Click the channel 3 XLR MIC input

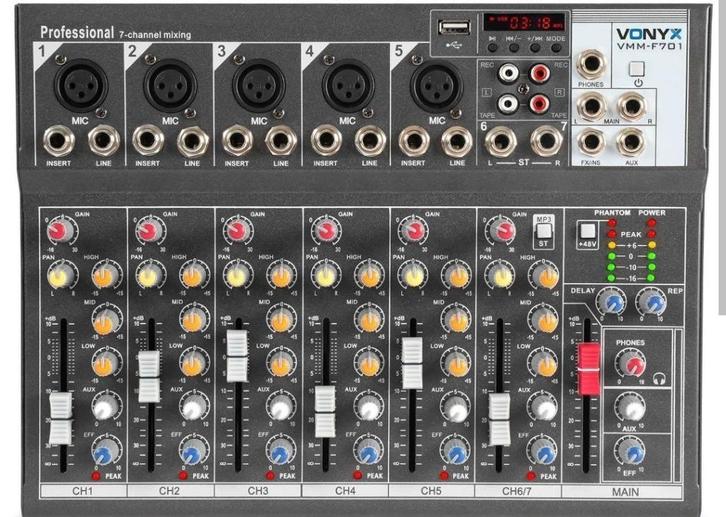tap(253, 82)
